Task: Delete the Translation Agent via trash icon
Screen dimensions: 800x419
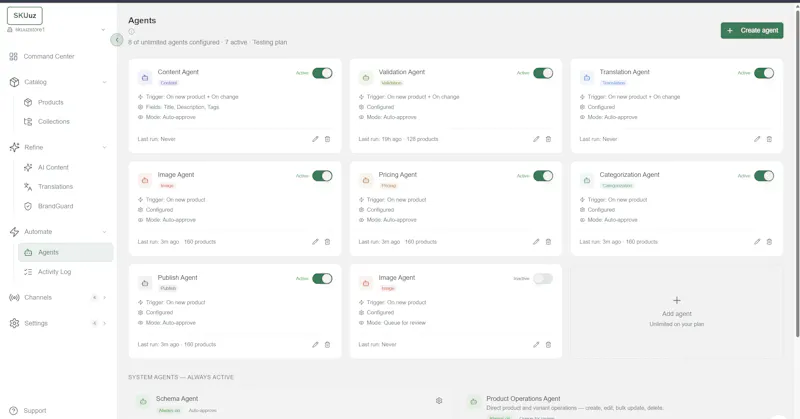Action: pos(769,139)
